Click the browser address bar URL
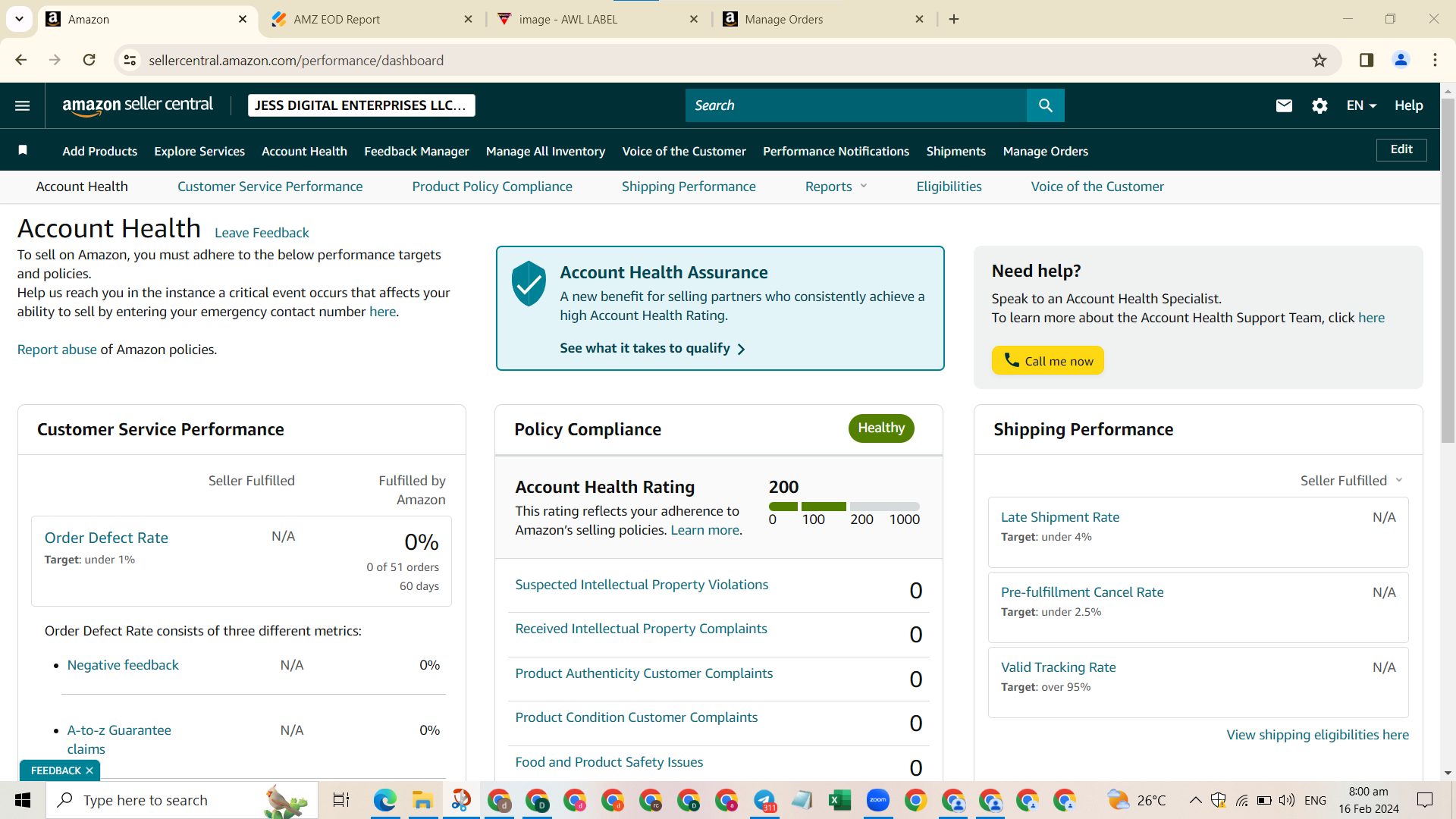1456x819 pixels. tap(296, 60)
